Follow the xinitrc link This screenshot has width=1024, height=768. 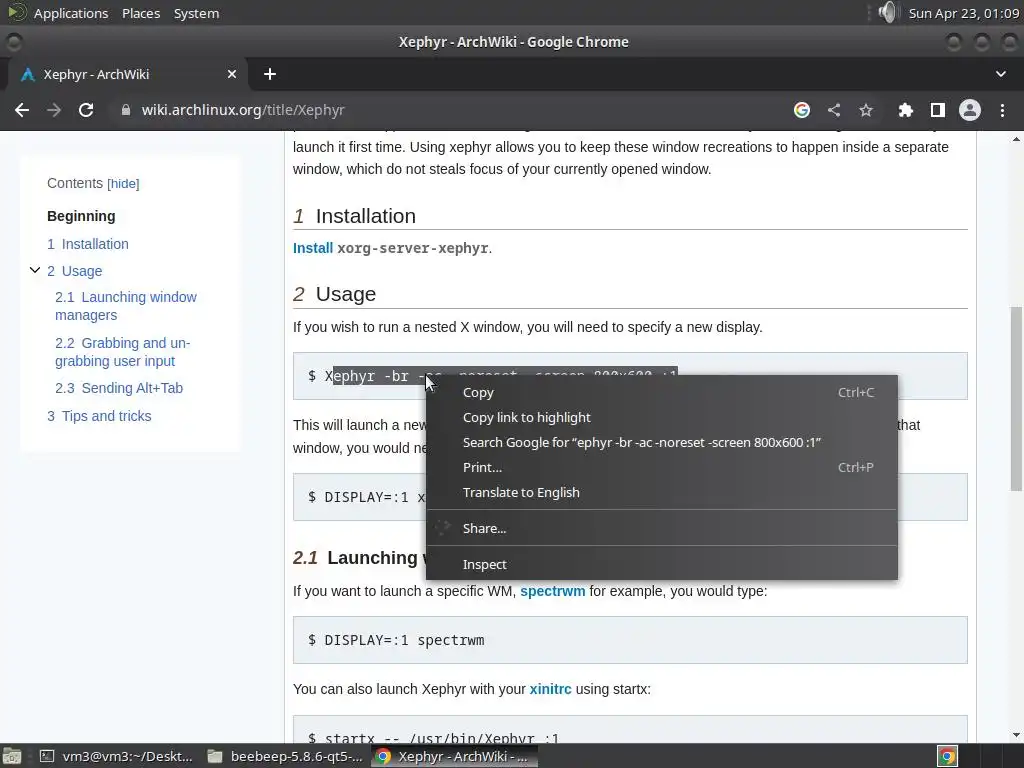pyautogui.click(x=551, y=689)
